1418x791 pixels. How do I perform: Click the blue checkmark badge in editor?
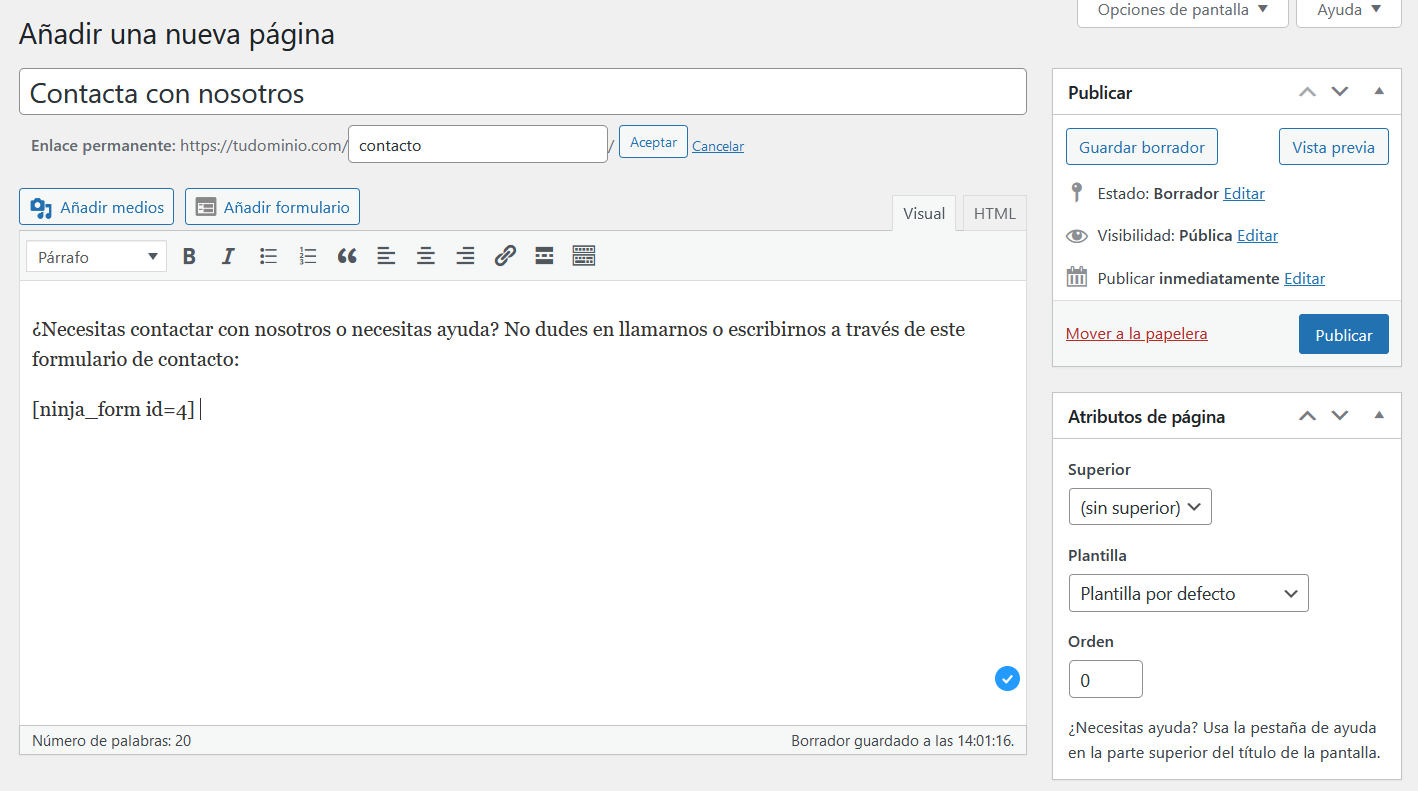click(1007, 679)
